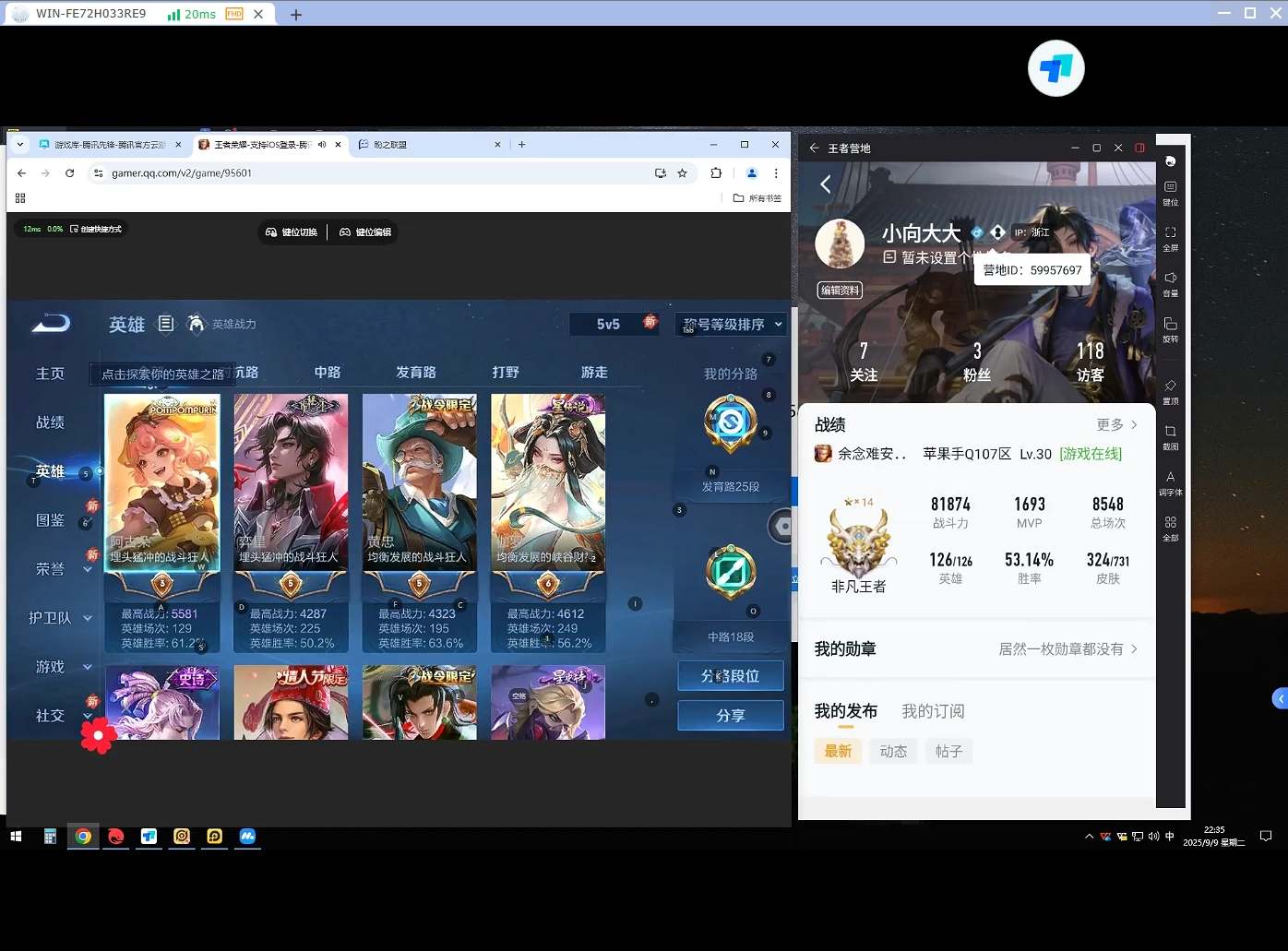Viewport: 1288px width, 951px height.
Task: Open the hero list icon beside 英雄
Action: pyautogui.click(x=166, y=324)
